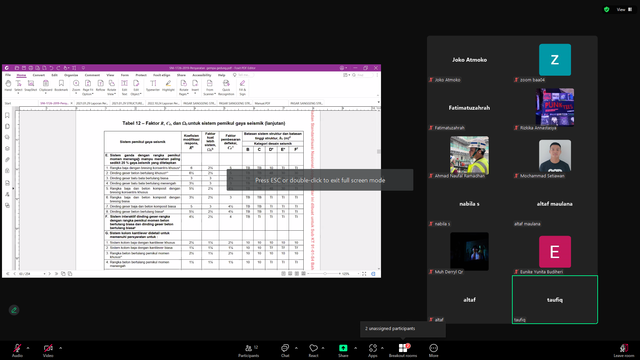
Task: Open Rotate View in Foxit ribbon
Action: click(111, 87)
